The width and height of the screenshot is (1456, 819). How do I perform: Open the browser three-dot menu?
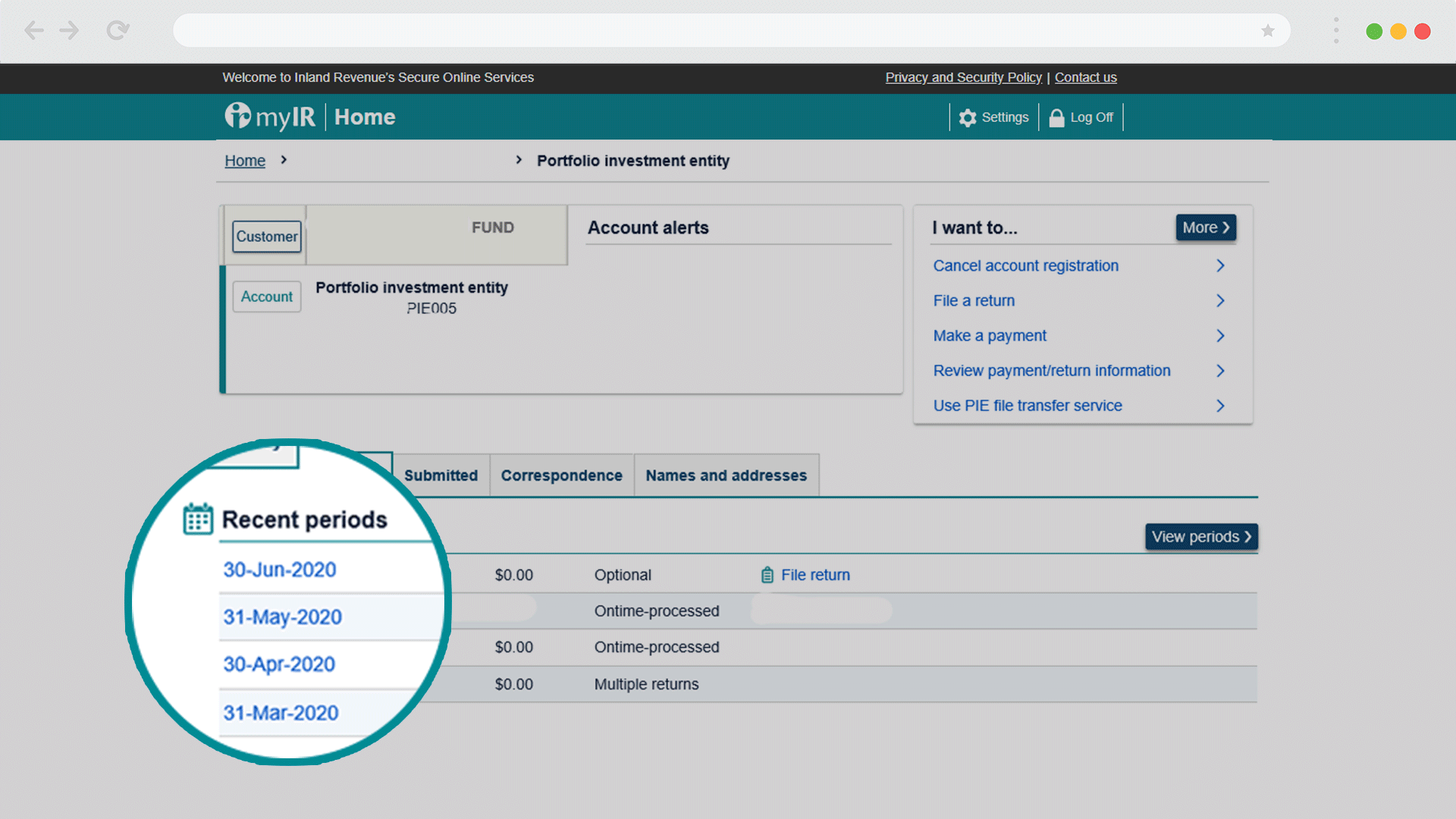[x=1336, y=30]
